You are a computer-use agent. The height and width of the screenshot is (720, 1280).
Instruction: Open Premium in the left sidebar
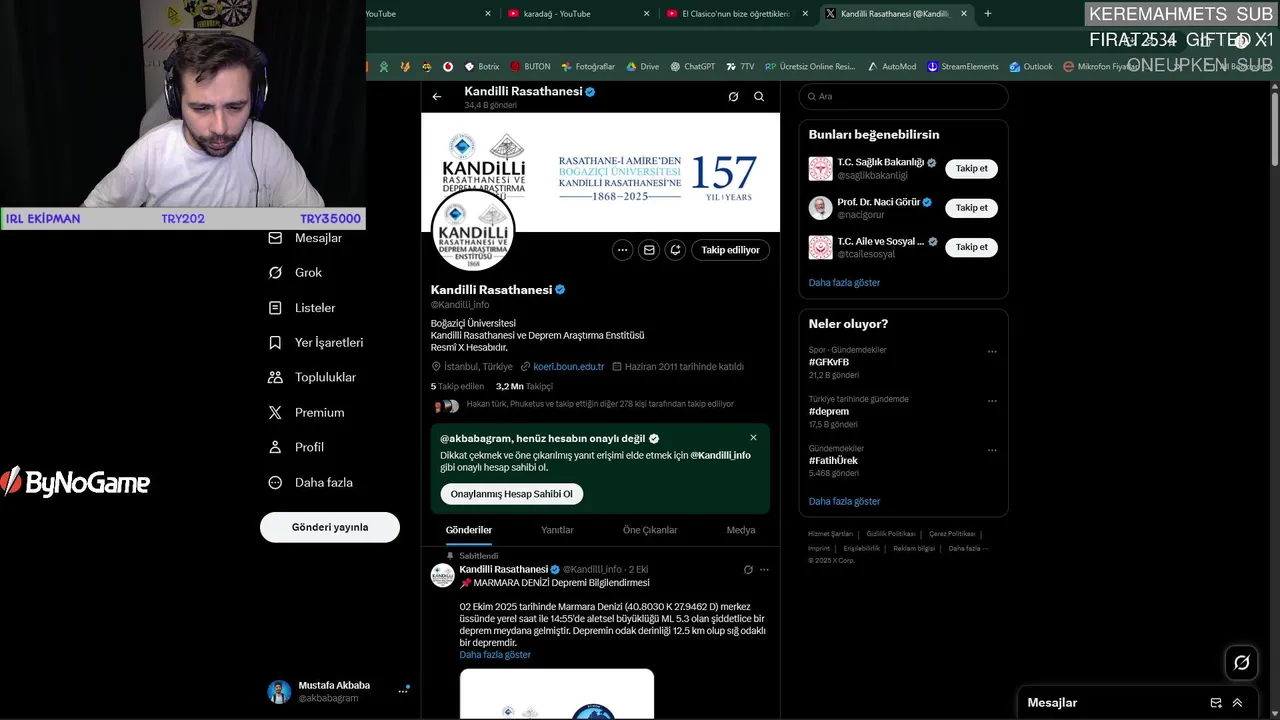point(307,412)
